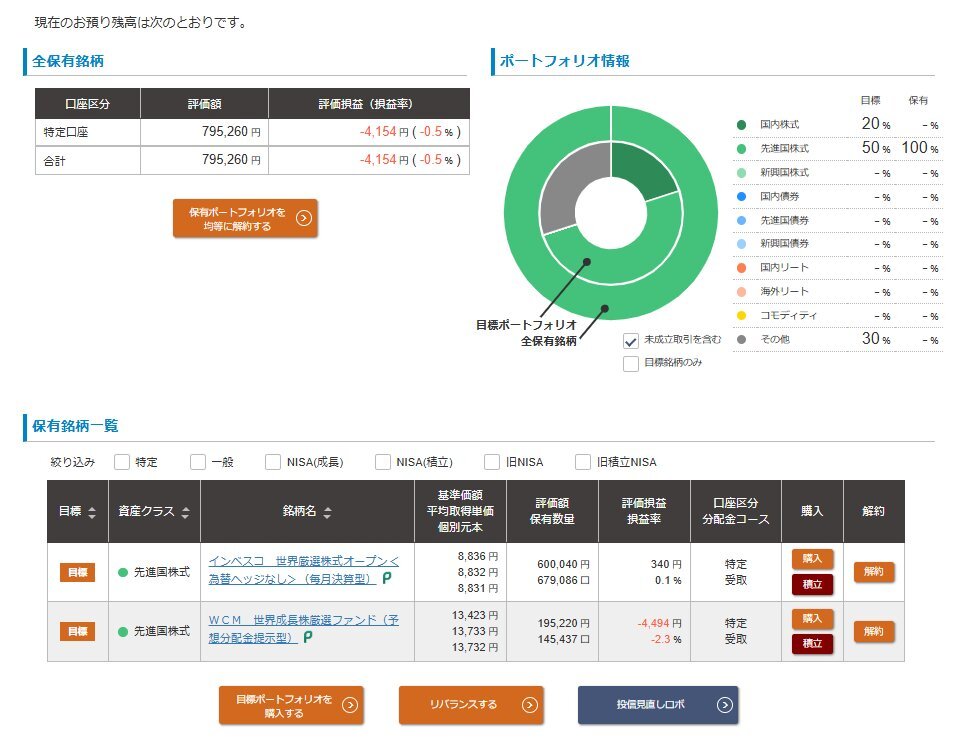Click the sort arrows in the 目標 column header

(92, 512)
